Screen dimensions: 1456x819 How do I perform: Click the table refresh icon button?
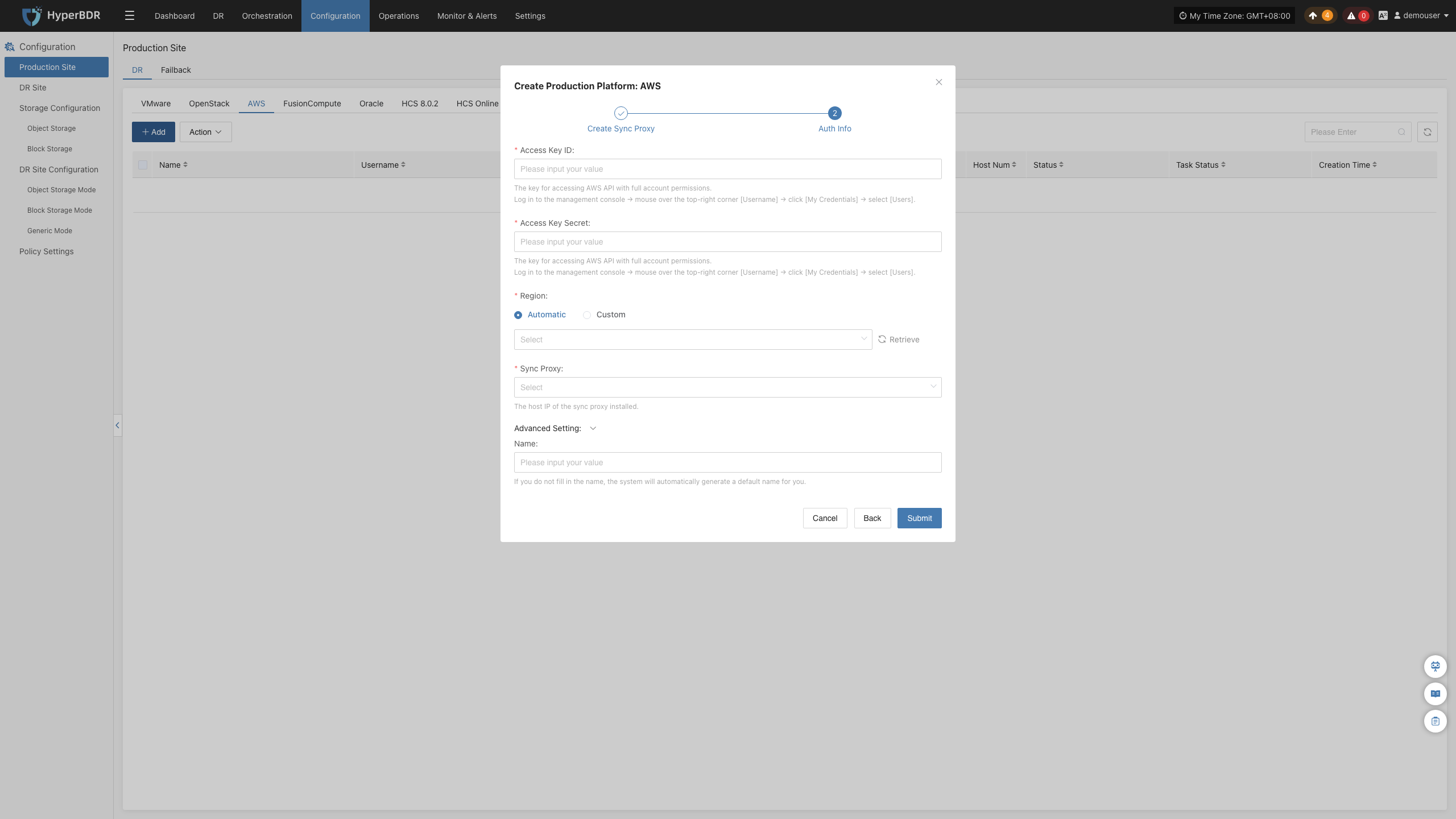click(1428, 132)
